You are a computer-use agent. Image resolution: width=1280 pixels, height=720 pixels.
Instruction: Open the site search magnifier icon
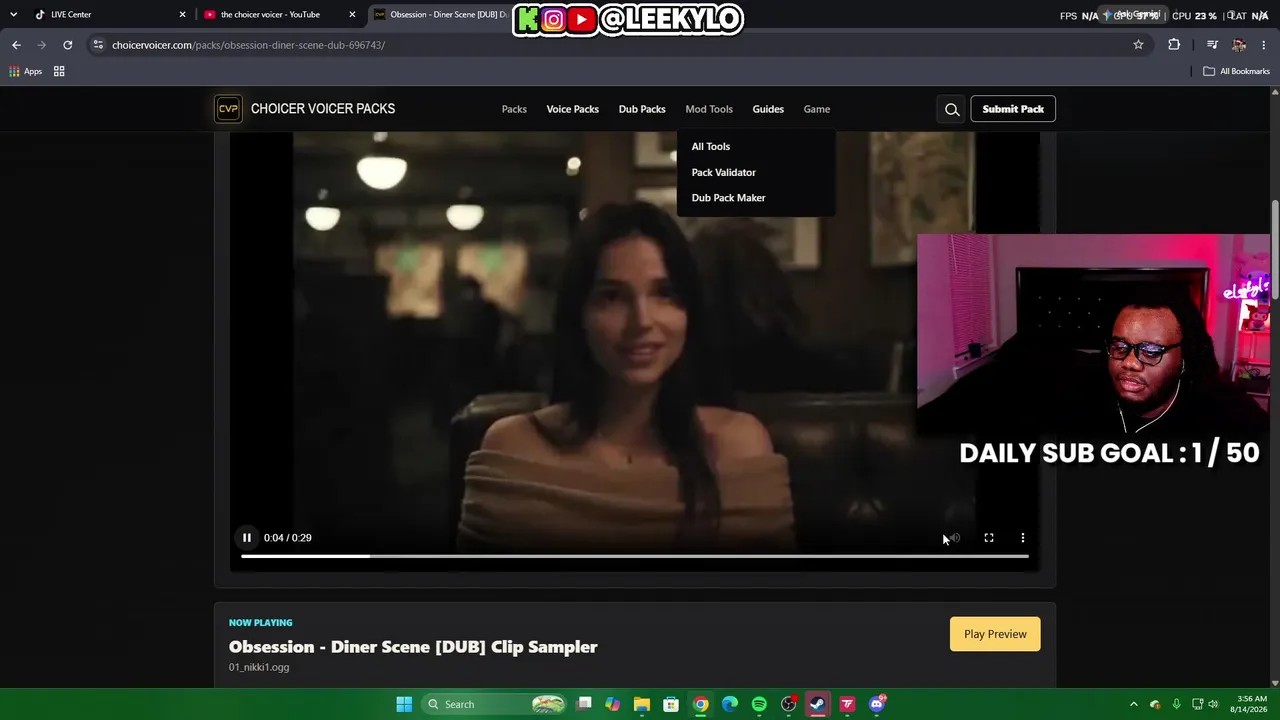pos(952,110)
